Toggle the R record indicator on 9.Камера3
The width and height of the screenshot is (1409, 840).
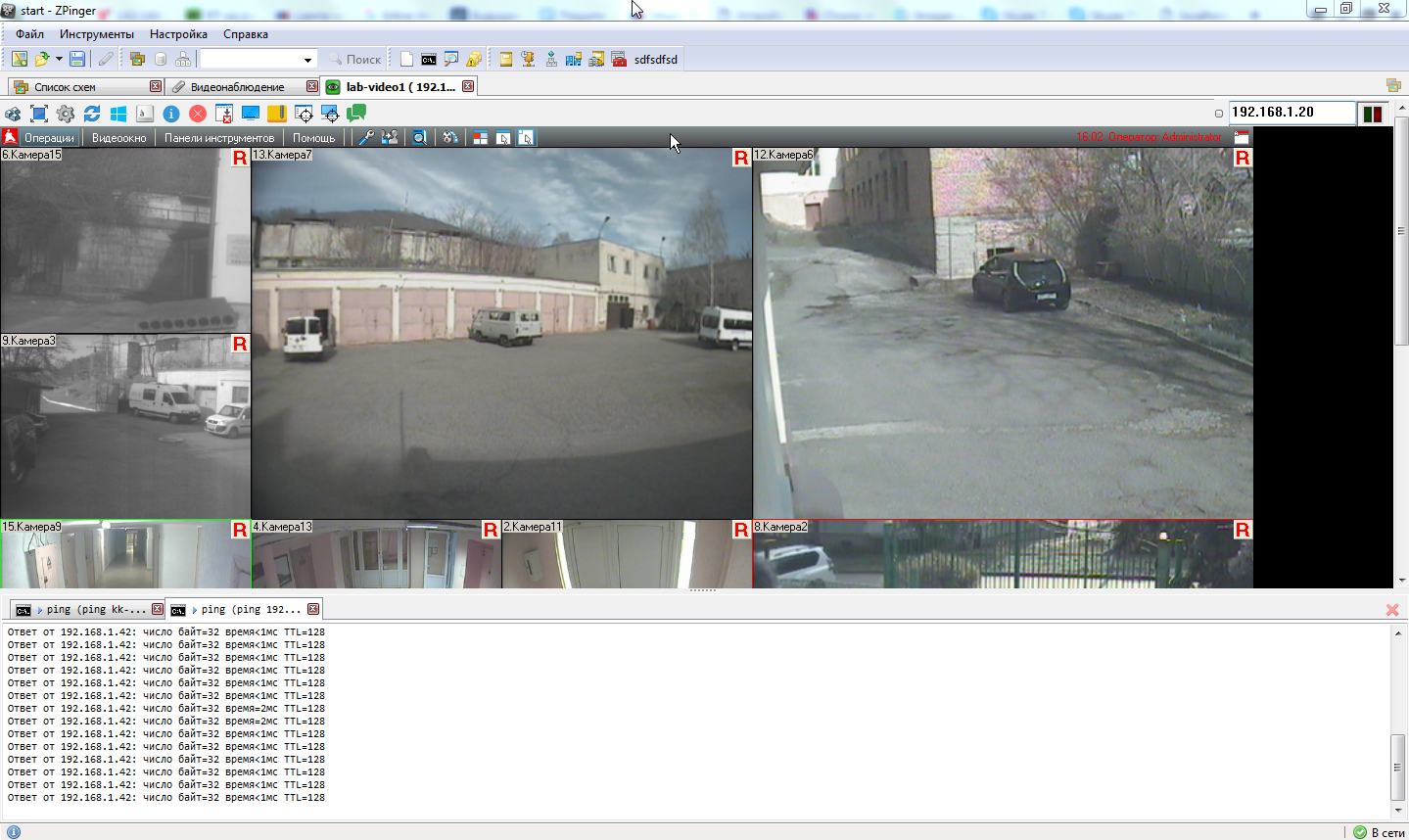[240, 344]
